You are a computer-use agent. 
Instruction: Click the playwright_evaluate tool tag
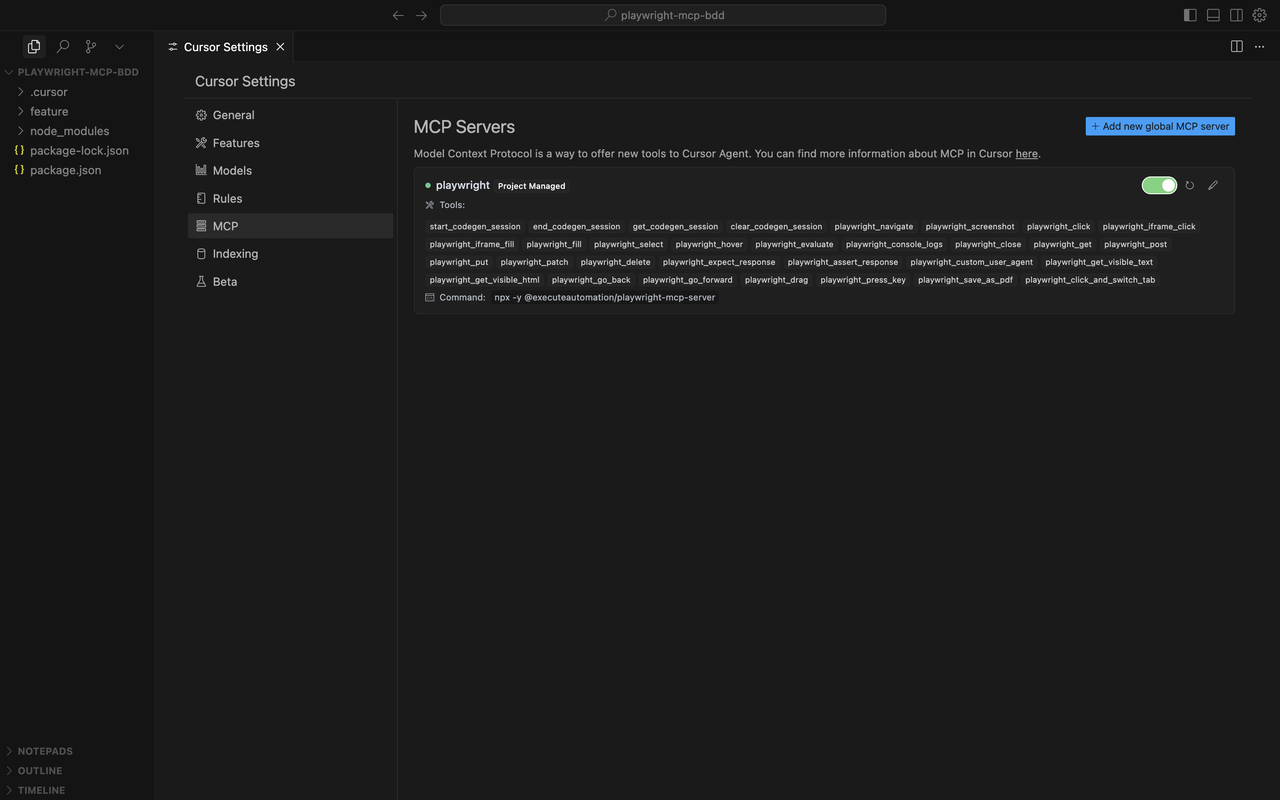coord(794,245)
